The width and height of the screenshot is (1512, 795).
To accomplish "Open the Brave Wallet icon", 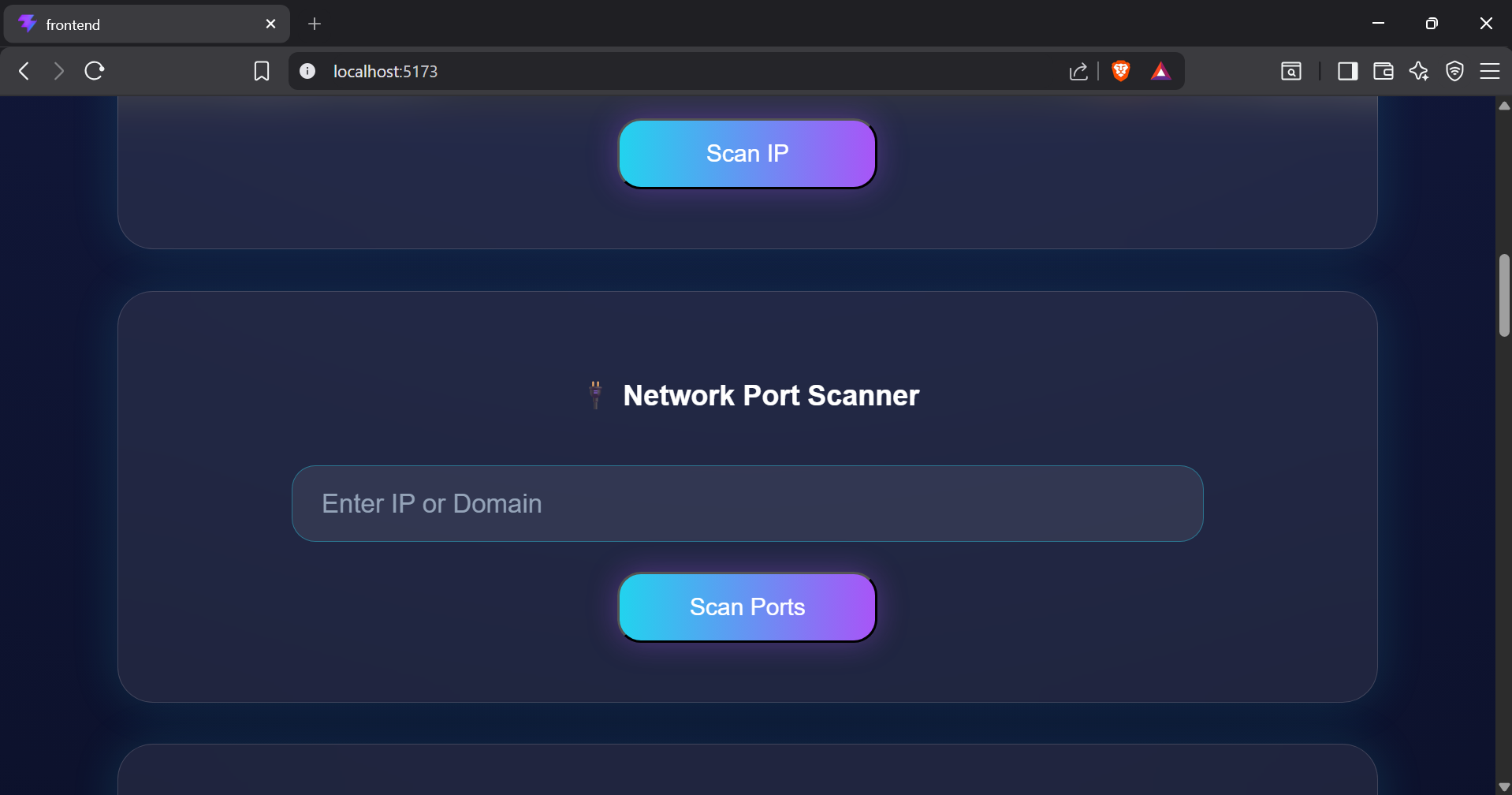I will coord(1383,71).
